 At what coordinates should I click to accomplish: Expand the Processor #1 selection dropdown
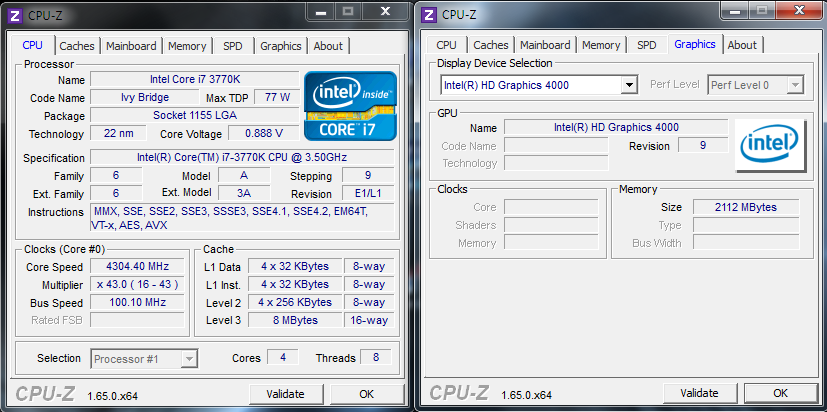pos(189,359)
